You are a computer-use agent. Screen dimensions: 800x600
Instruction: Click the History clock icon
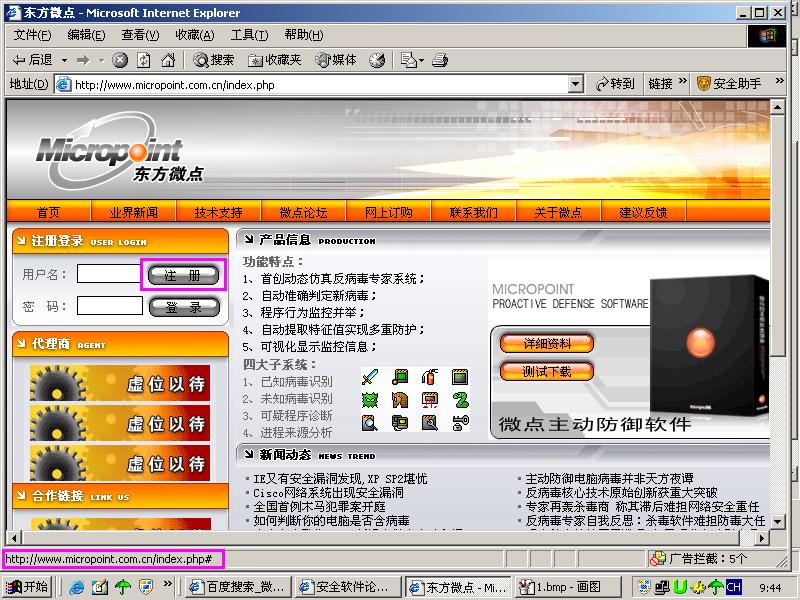[377, 60]
